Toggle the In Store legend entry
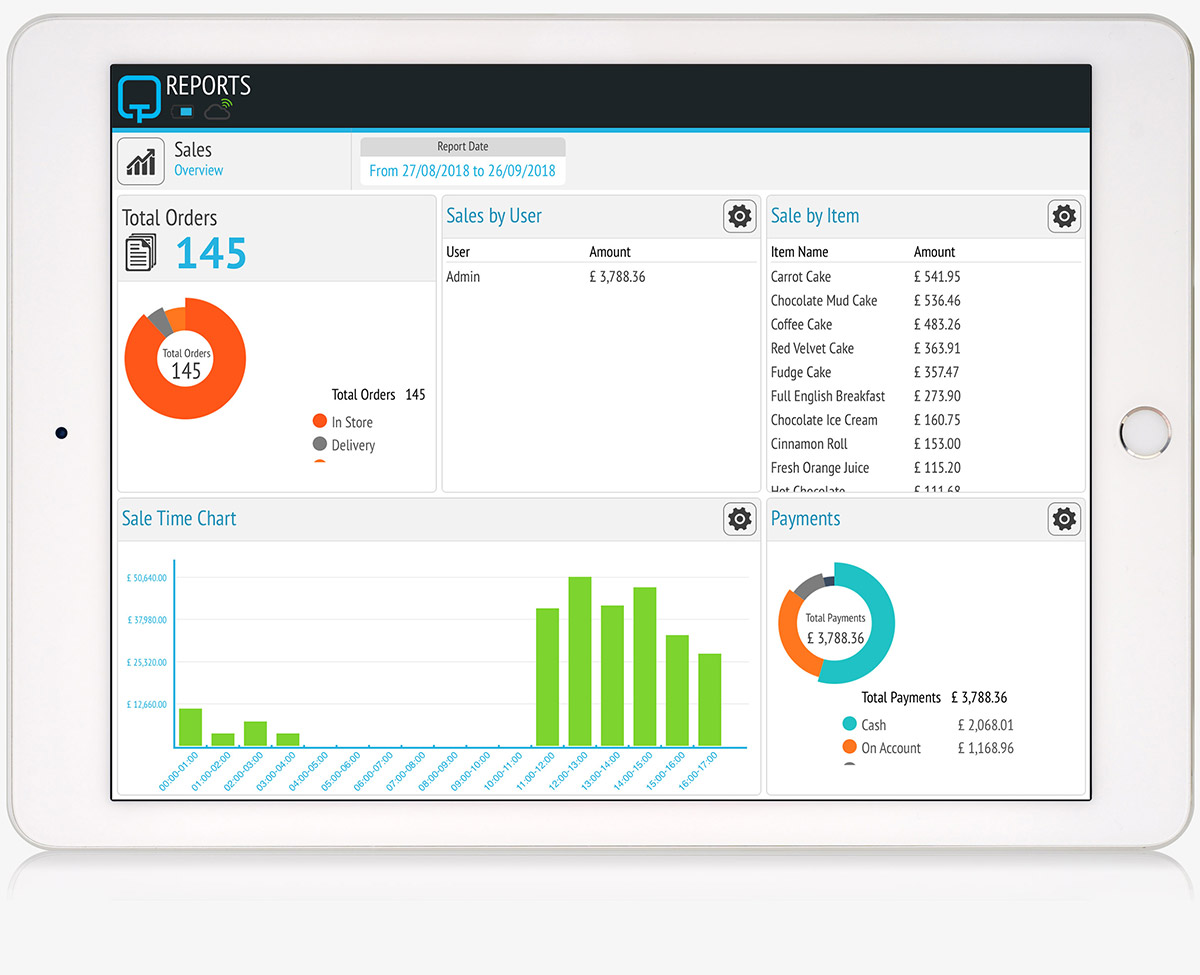Image resolution: width=1200 pixels, height=975 pixels. (x=342, y=422)
